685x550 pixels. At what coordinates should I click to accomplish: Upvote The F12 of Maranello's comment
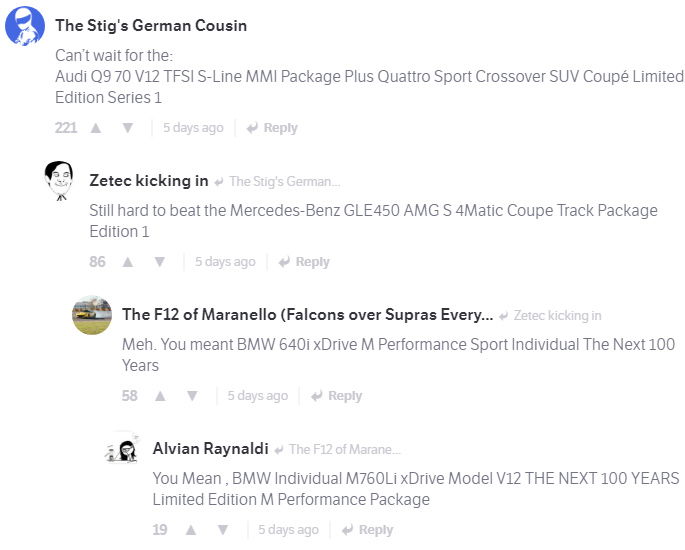[x=160, y=396]
